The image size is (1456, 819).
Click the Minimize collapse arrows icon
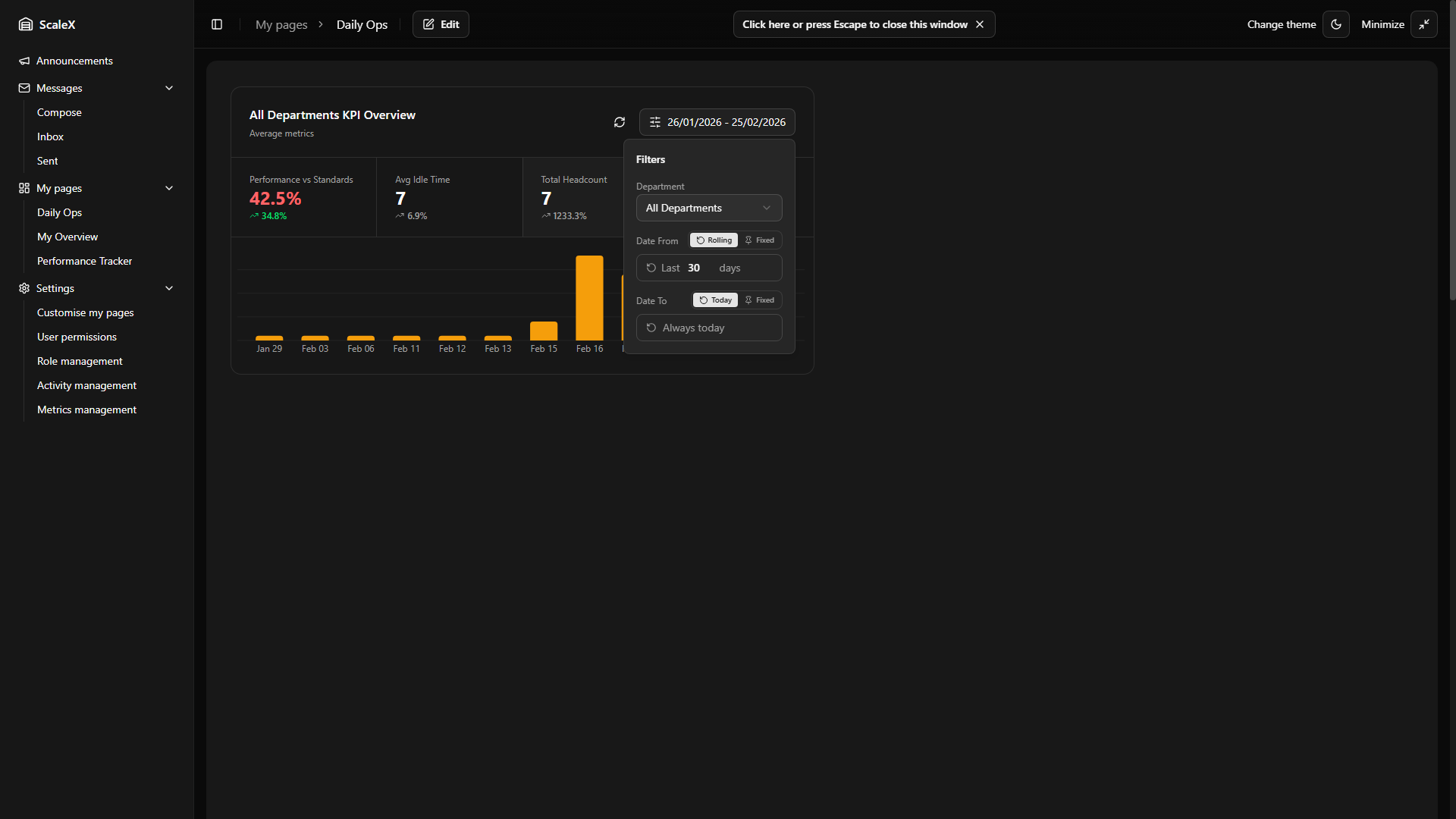coord(1424,24)
